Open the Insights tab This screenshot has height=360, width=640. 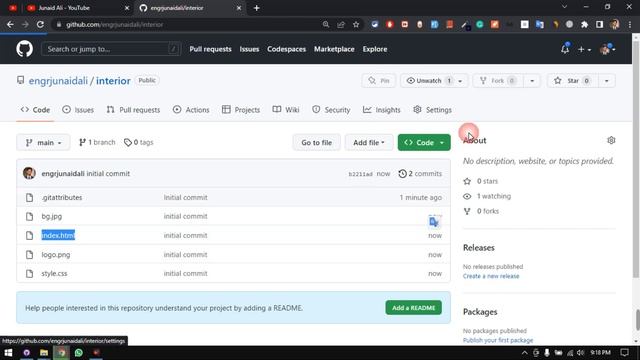(x=382, y=110)
